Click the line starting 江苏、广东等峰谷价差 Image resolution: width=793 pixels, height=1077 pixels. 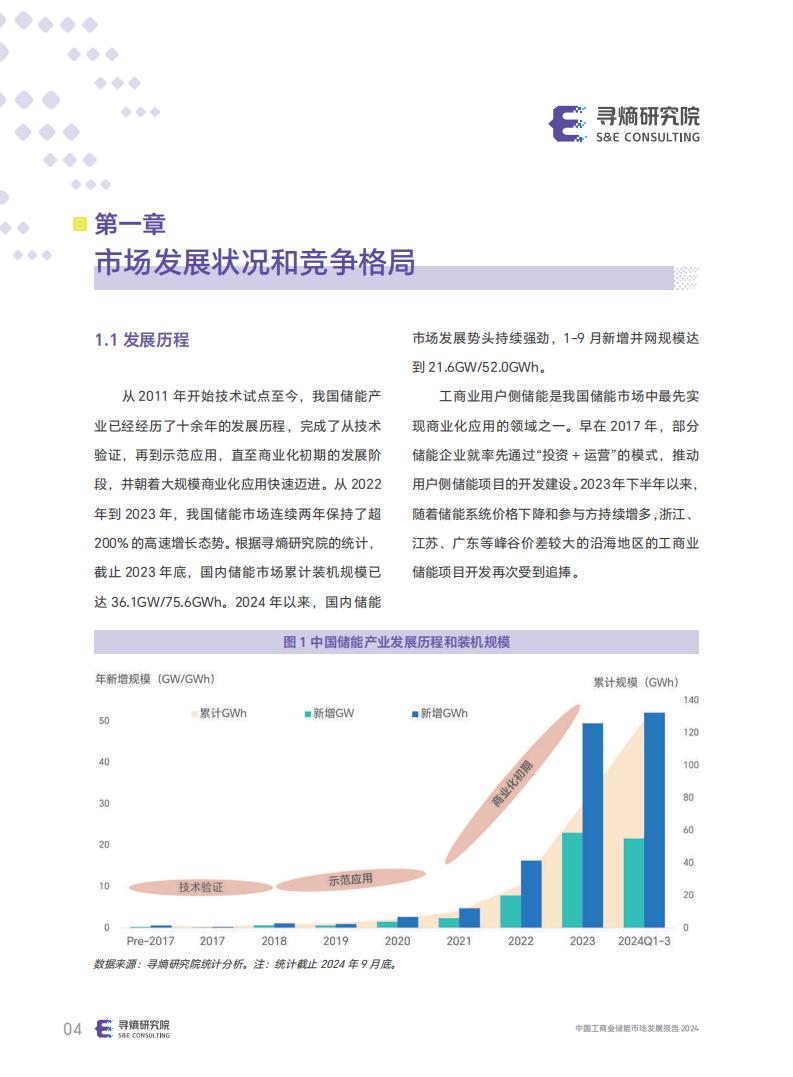(x=555, y=543)
